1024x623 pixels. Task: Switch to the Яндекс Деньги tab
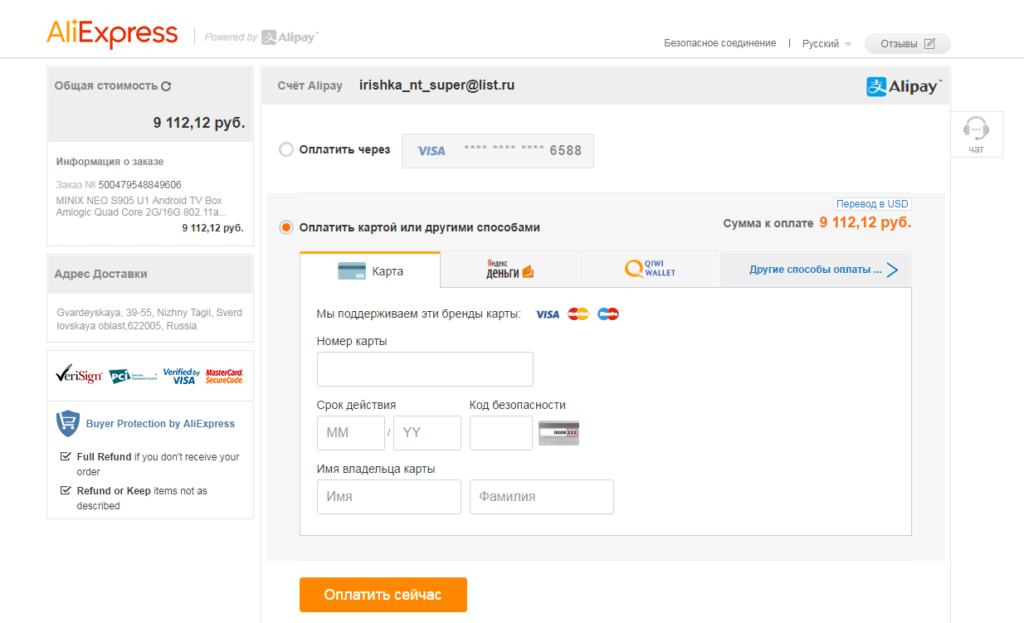tap(510, 270)
